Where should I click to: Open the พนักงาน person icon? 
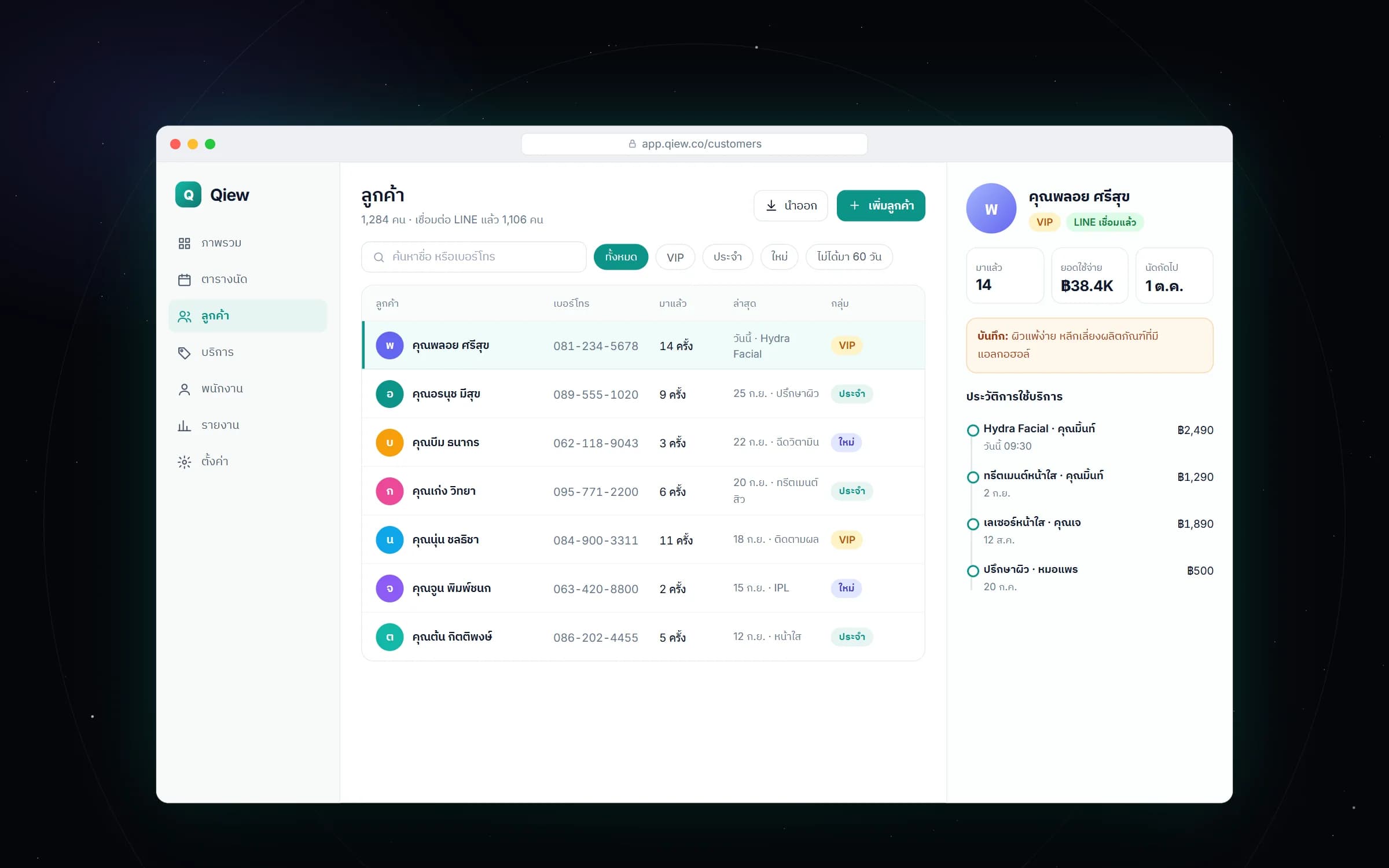point(184,389)
